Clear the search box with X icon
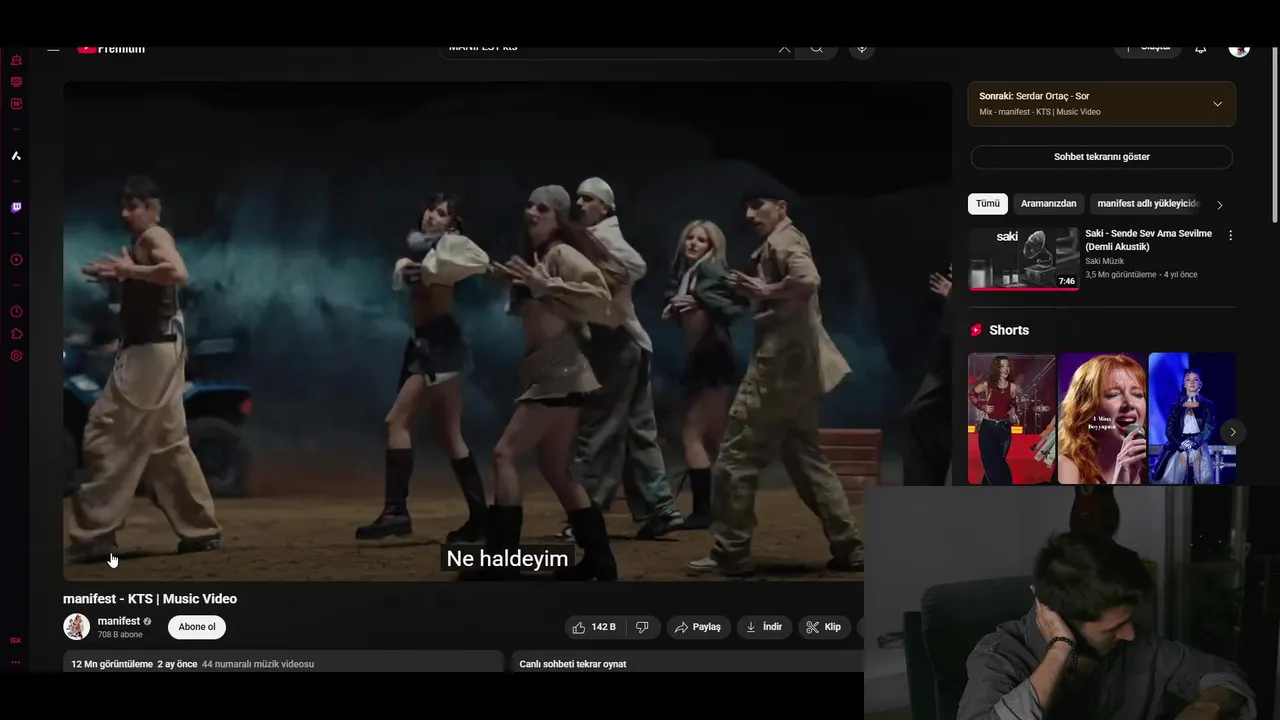This screenshot has width=1280, height=720. [x=784, y=49]
